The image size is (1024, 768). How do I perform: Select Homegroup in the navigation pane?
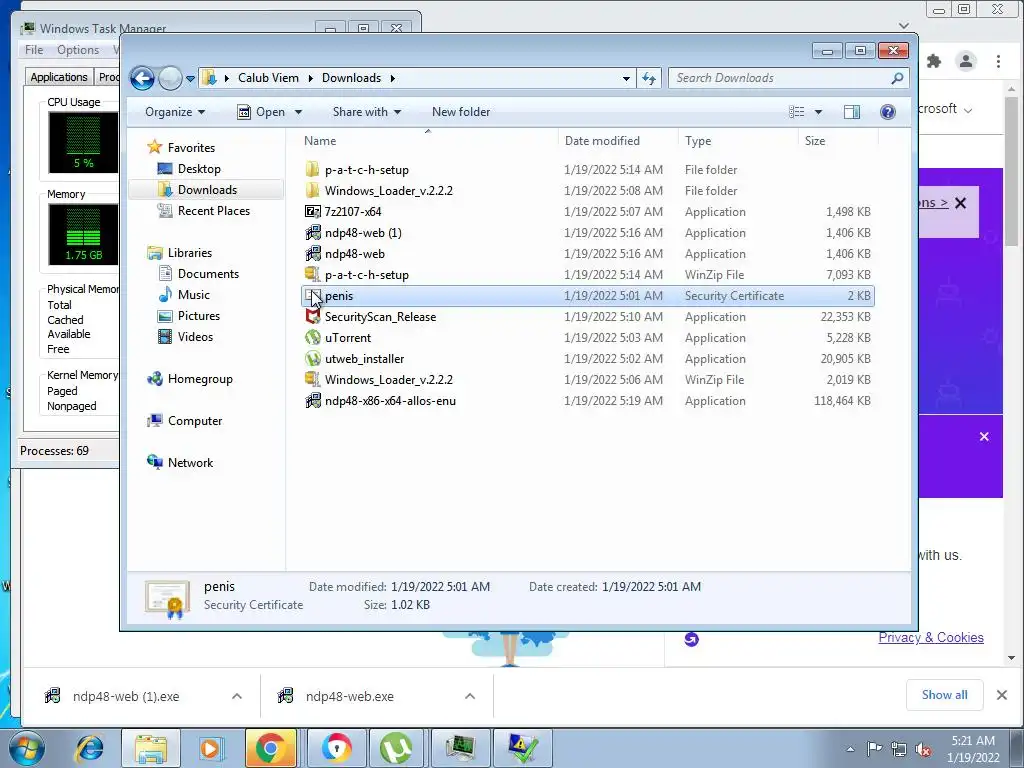(200, 379)
